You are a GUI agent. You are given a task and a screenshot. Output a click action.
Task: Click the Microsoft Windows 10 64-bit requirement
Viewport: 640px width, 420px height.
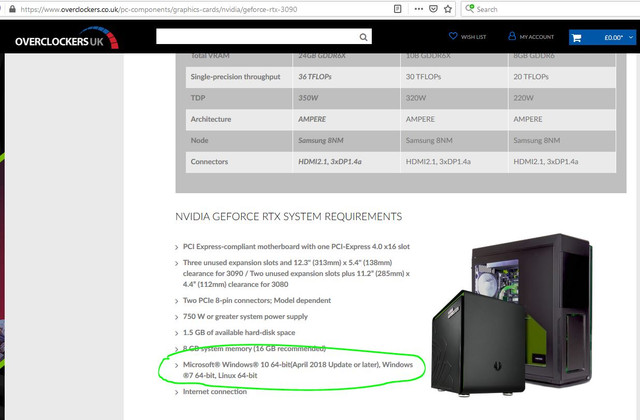[298, 370]
